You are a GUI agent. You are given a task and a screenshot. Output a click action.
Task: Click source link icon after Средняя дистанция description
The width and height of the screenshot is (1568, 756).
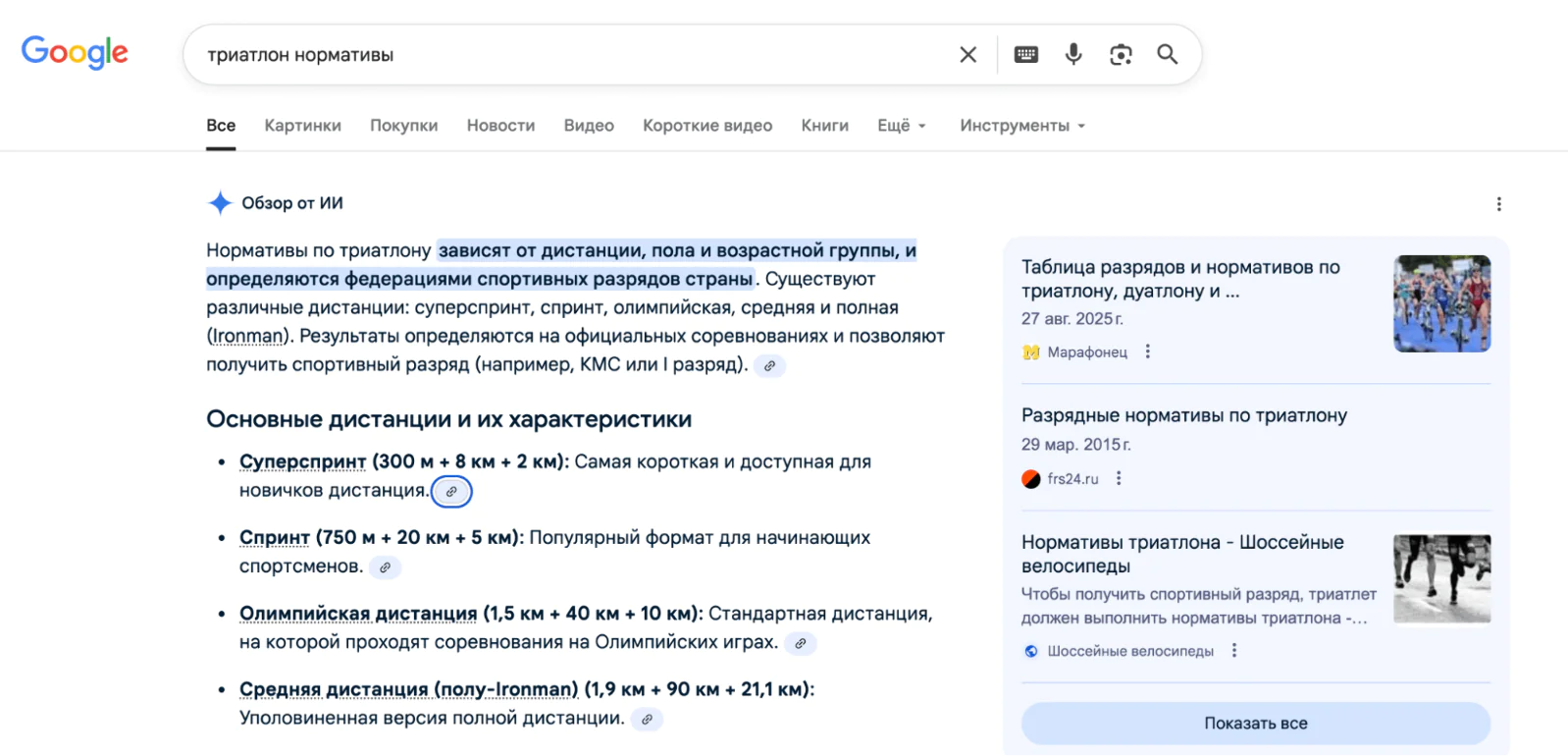[x=647, y=720]
